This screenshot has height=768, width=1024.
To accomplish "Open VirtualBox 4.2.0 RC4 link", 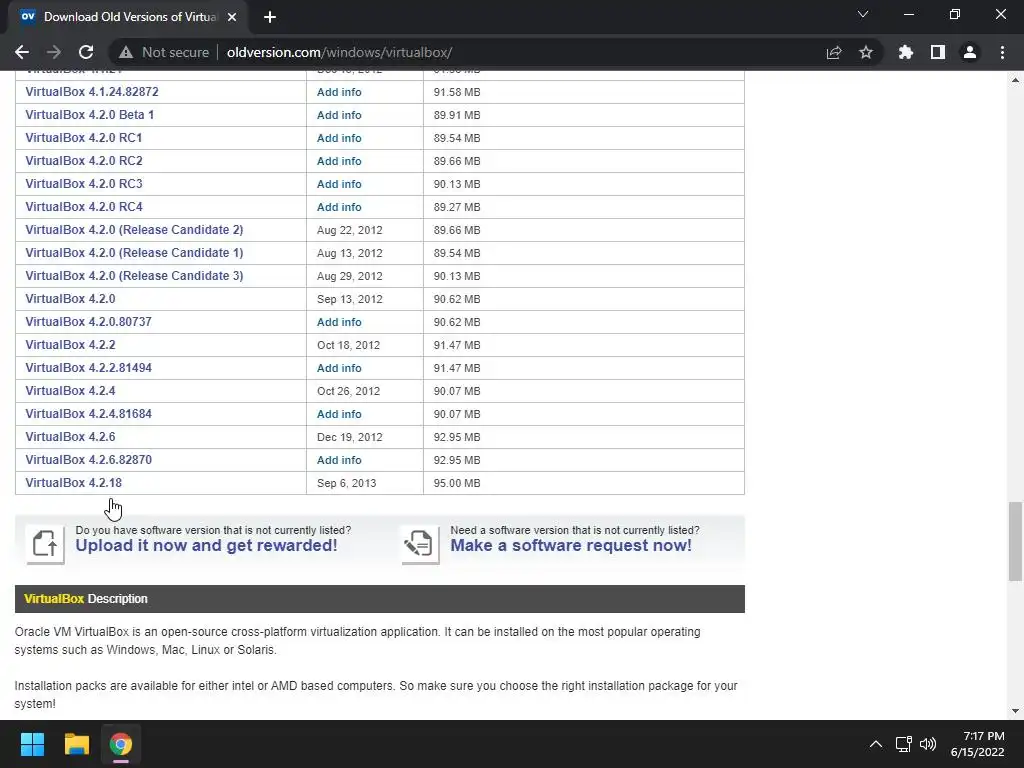I will (84, 207).
